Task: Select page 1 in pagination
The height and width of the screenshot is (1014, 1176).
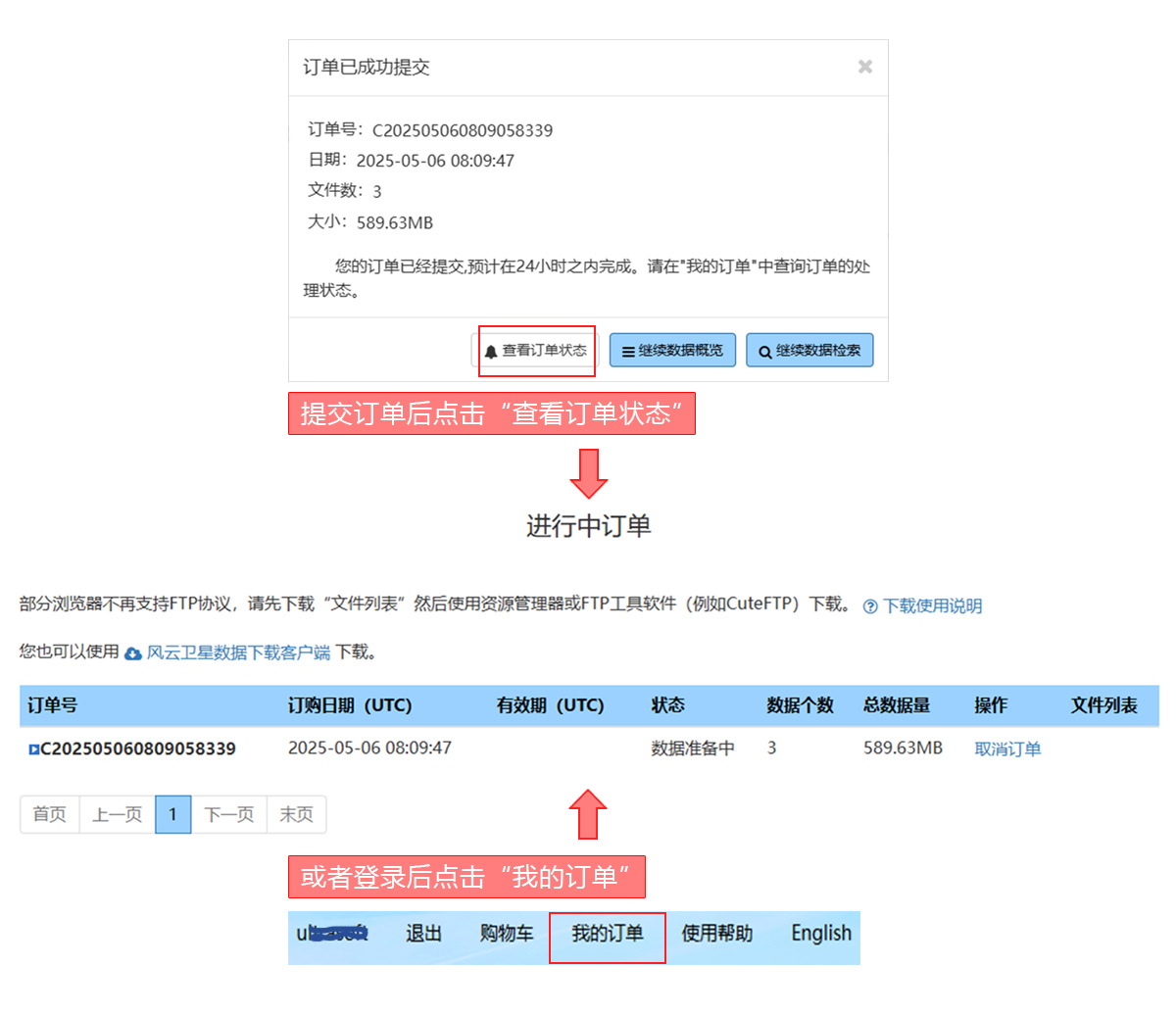Action: click(172, 814)
